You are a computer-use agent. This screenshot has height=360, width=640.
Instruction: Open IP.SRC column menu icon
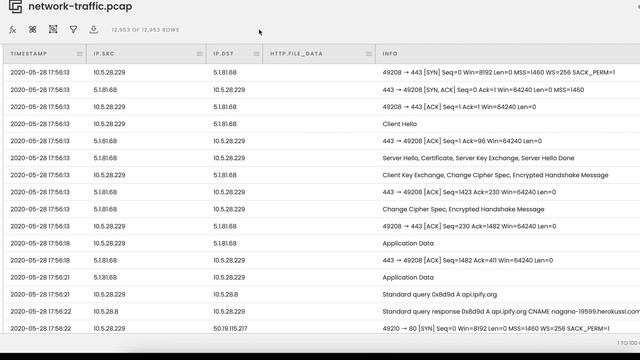click(200, 54)
